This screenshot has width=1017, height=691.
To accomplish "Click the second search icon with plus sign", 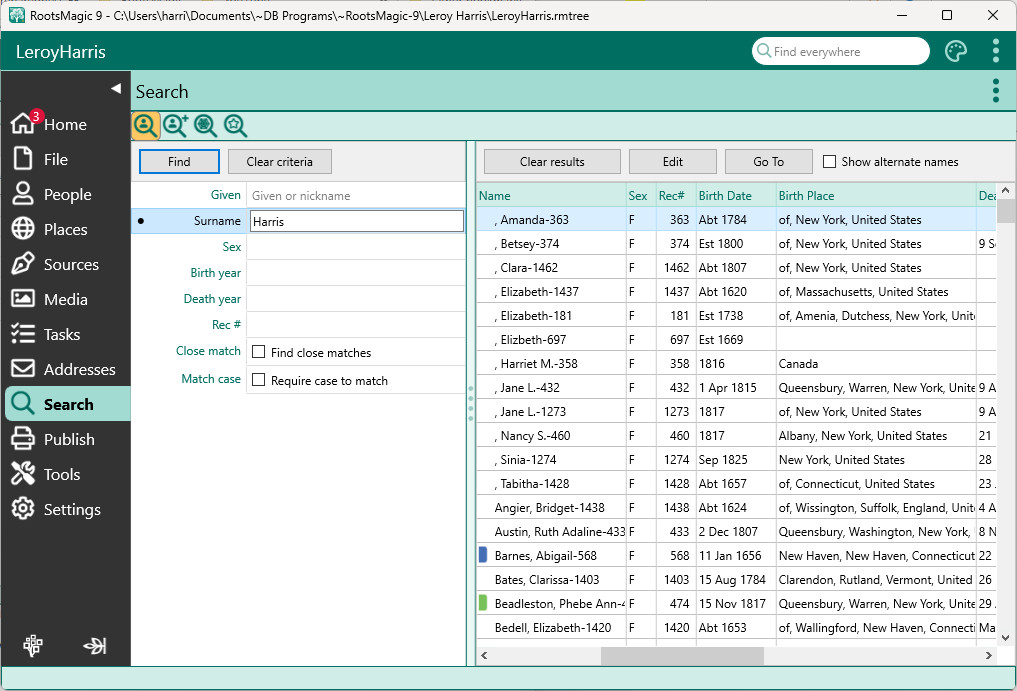I will coord(175,125).
